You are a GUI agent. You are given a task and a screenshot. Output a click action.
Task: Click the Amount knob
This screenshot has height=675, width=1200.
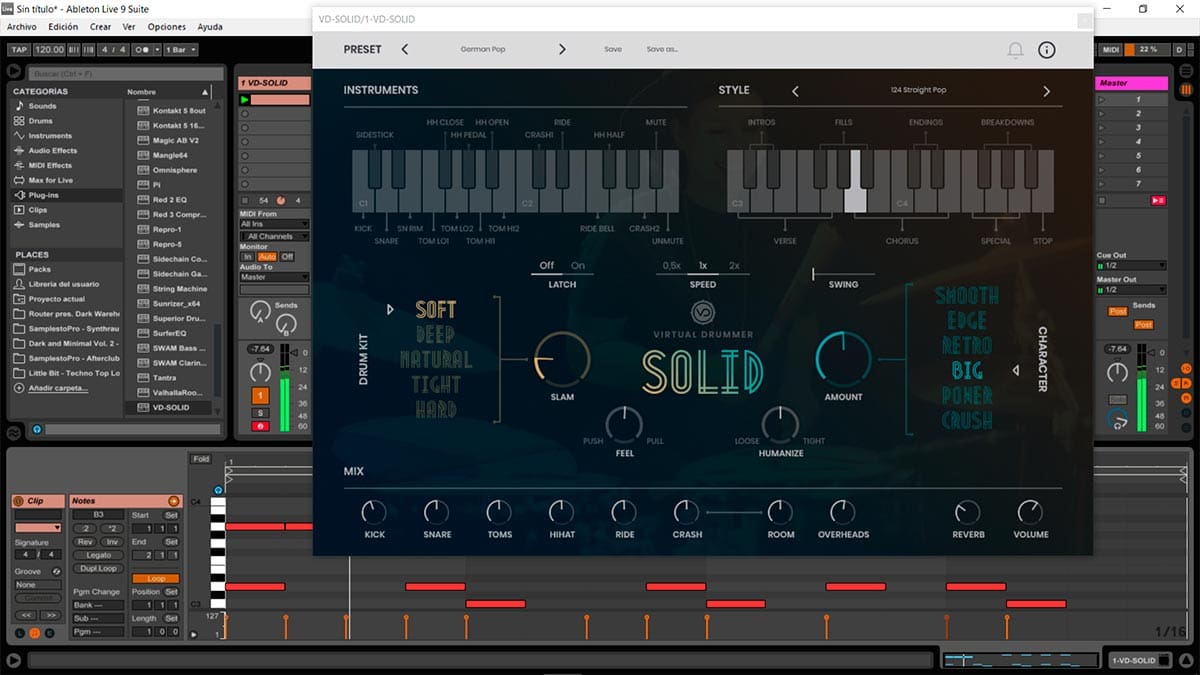[x=843, y=358]
